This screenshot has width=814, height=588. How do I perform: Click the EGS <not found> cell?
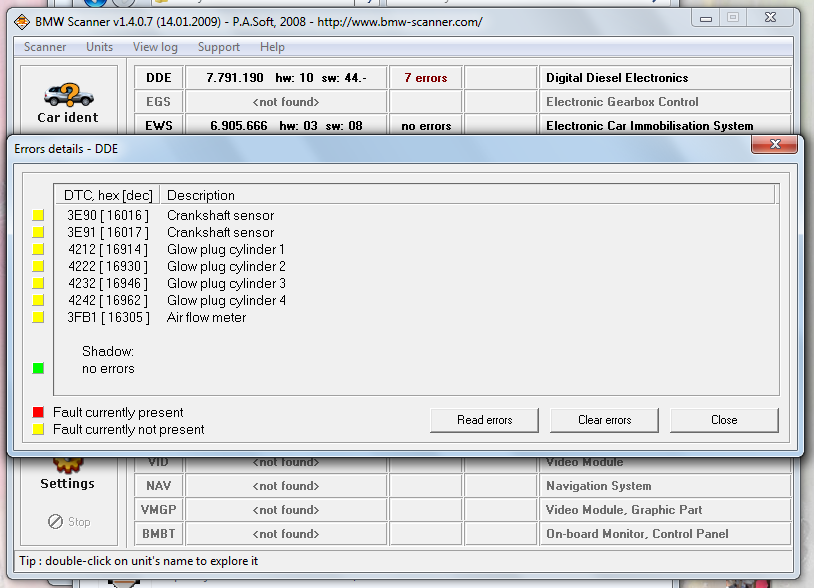click(x=286, y=102)
